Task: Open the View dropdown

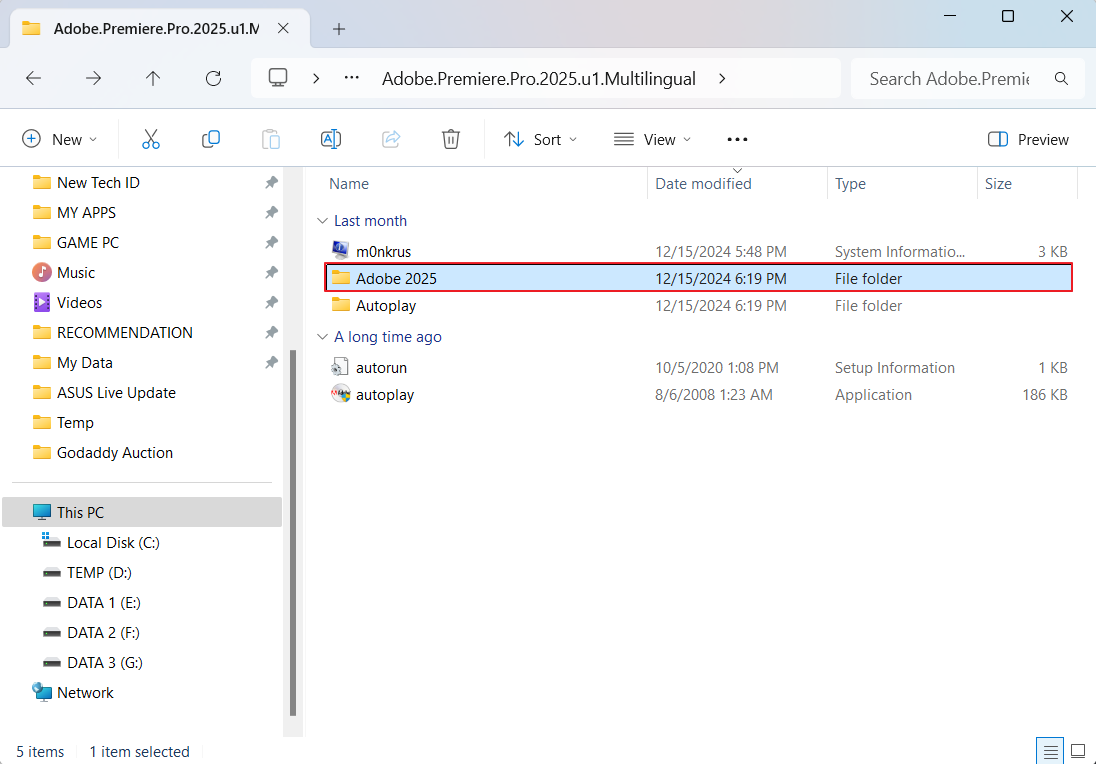Action: pos(653,139)
